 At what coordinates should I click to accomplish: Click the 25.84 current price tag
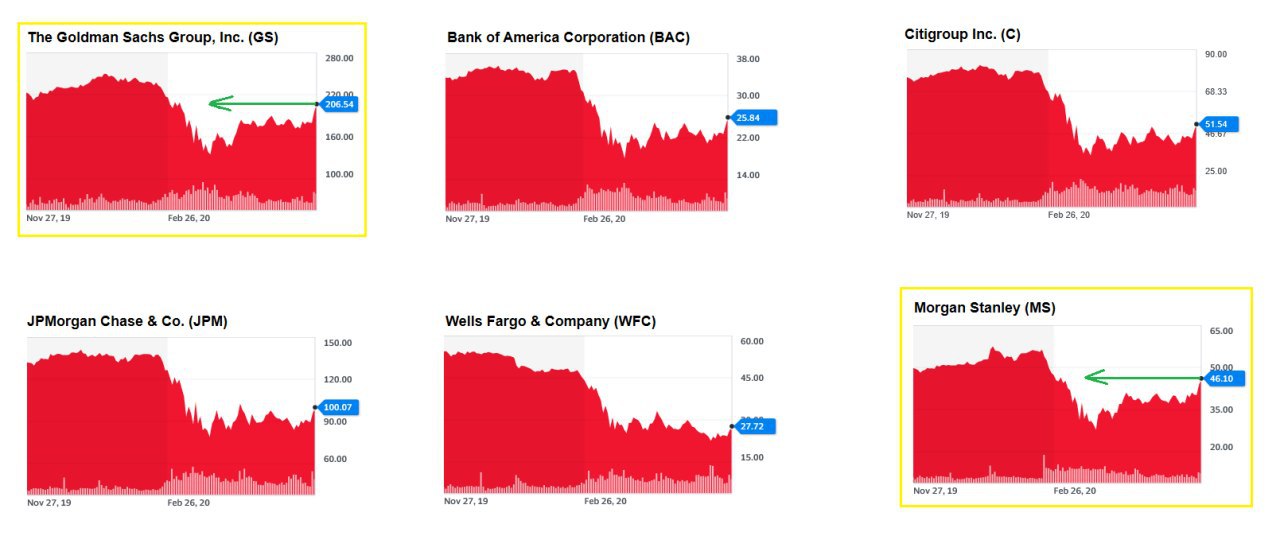pyautogui.click(x=754, y=118)
